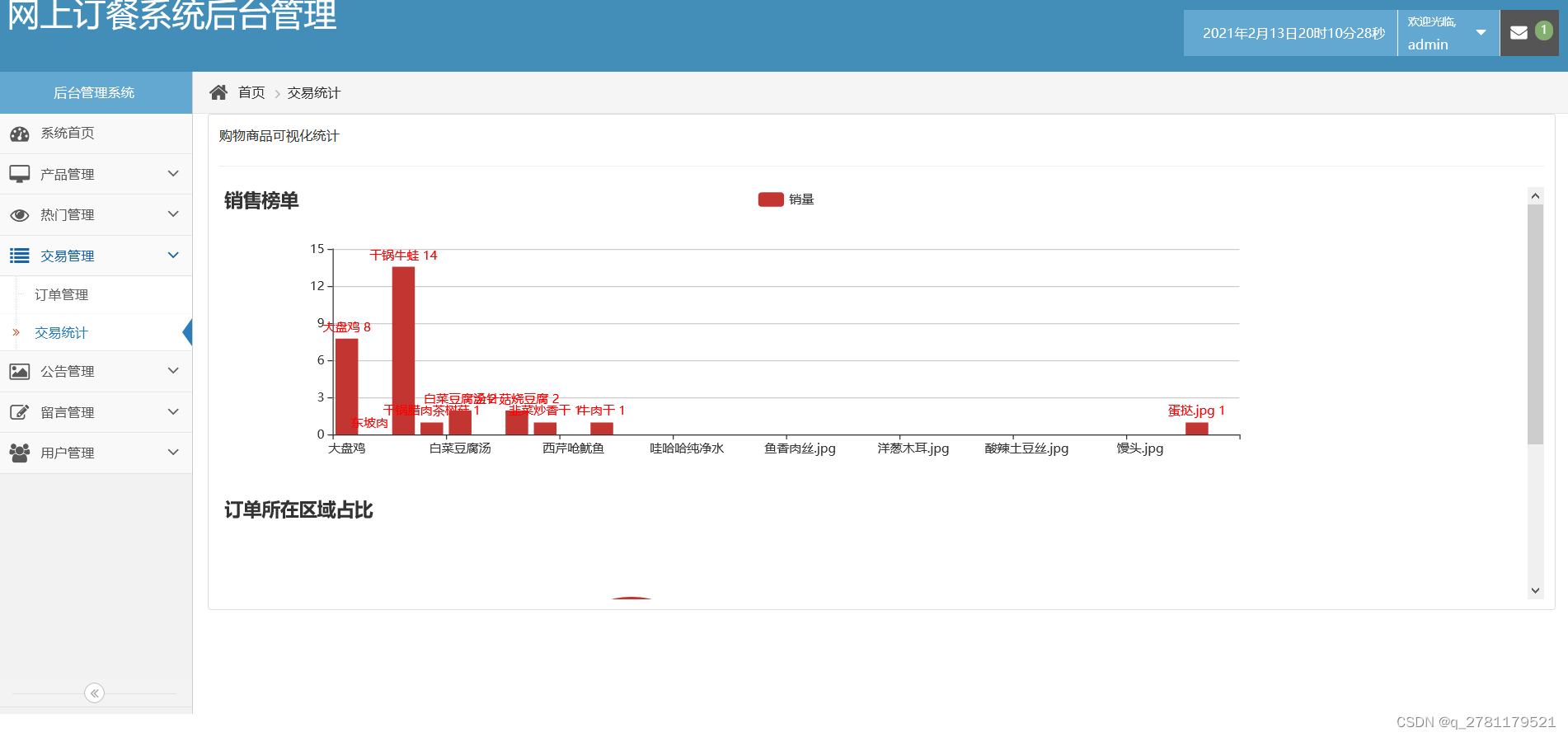Click the vertical scrollbar thumb
The height and width of the screenshot is (737, 1568).
1535,325
